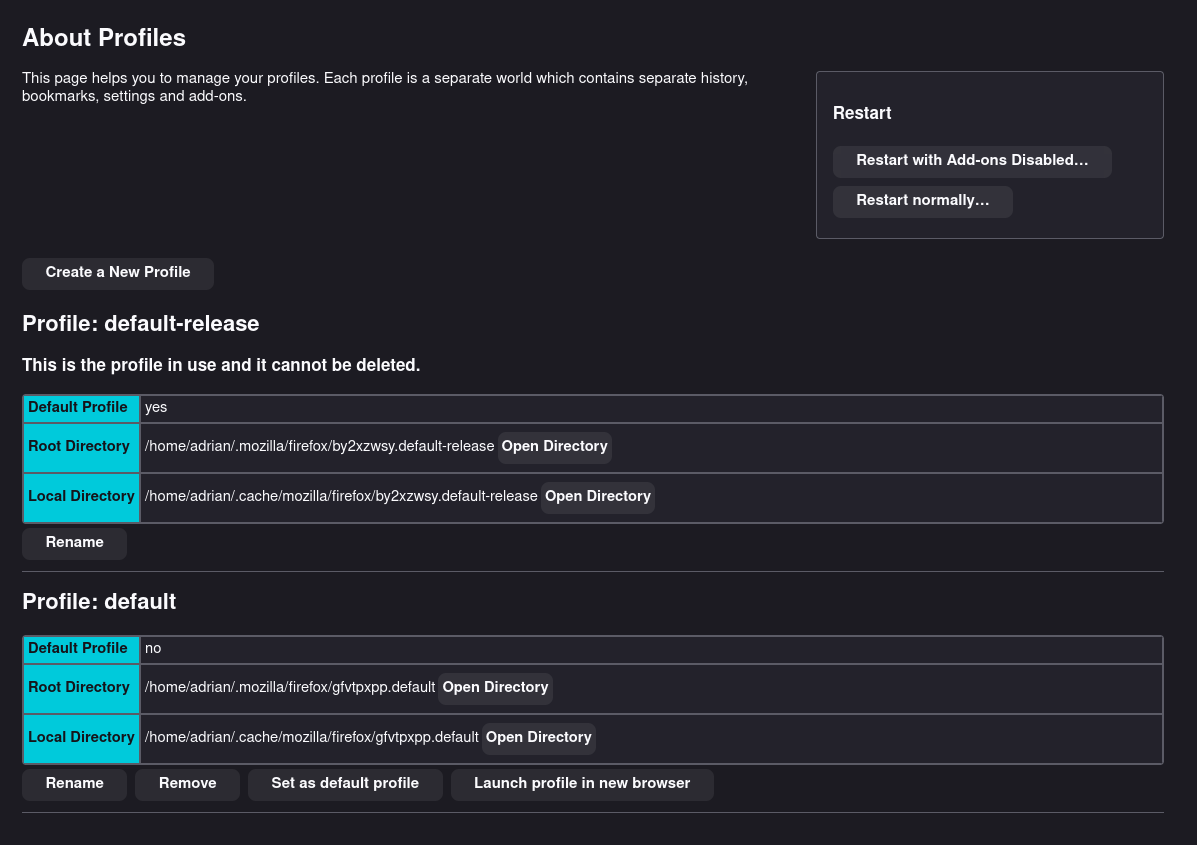1197x845 pixels.
Task: Click the Restart box heading
Action: tap(862, 114)
